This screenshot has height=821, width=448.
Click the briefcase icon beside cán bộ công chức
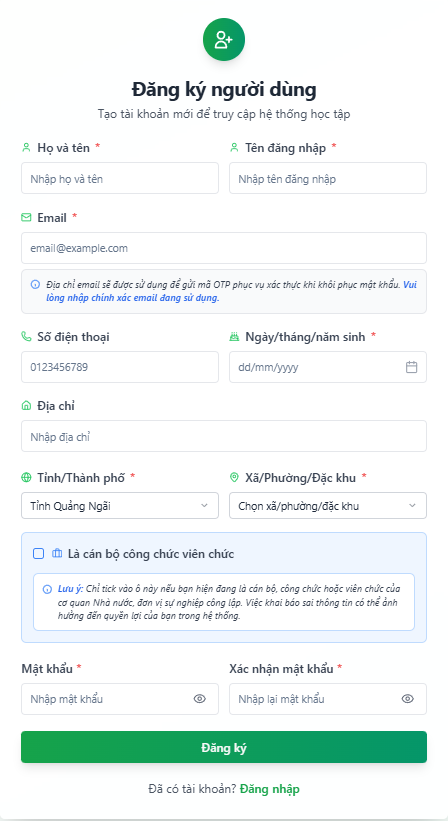pos(57,553)
